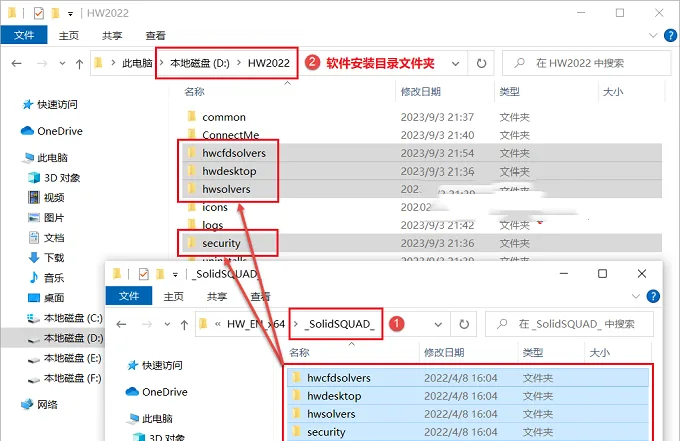Screen dimensions: 680x441
Task: Click the properties quick access icon in the HW2022 title bar
Action: (39, 13)
